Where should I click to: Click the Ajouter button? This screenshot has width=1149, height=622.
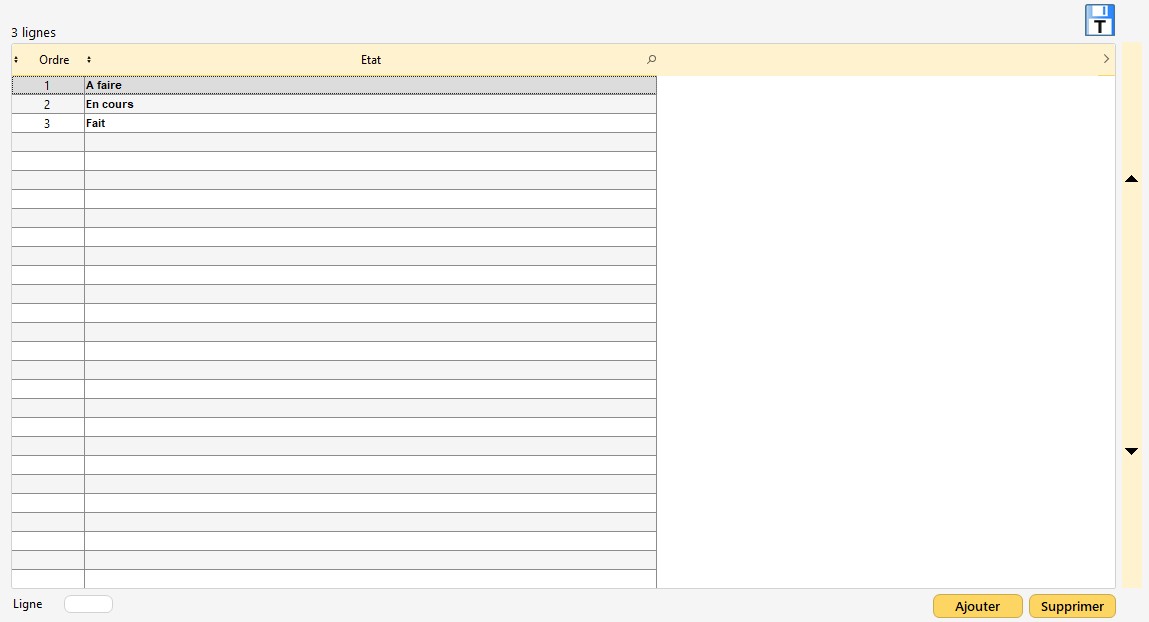click(x=977, y=606)
